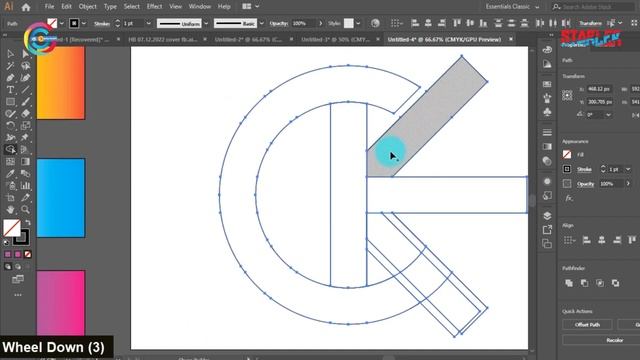Select the Zoom magnifier tool
The height and width of the screenshot is (360, 640).
pyautogui.click(x=25, y=210)
